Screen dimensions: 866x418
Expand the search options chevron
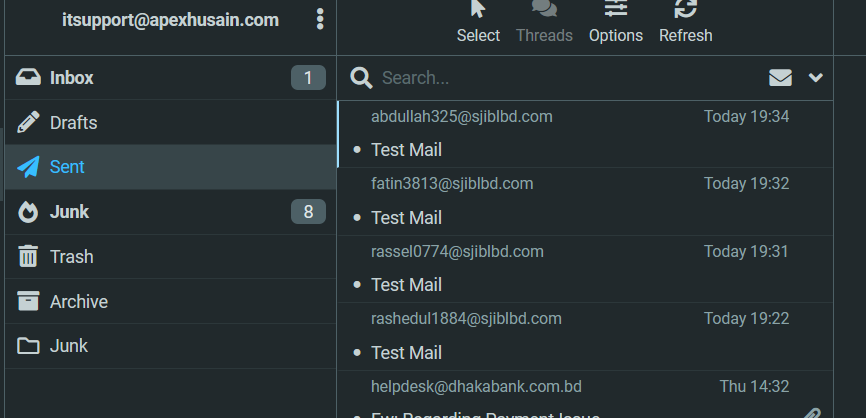(816, 78)
